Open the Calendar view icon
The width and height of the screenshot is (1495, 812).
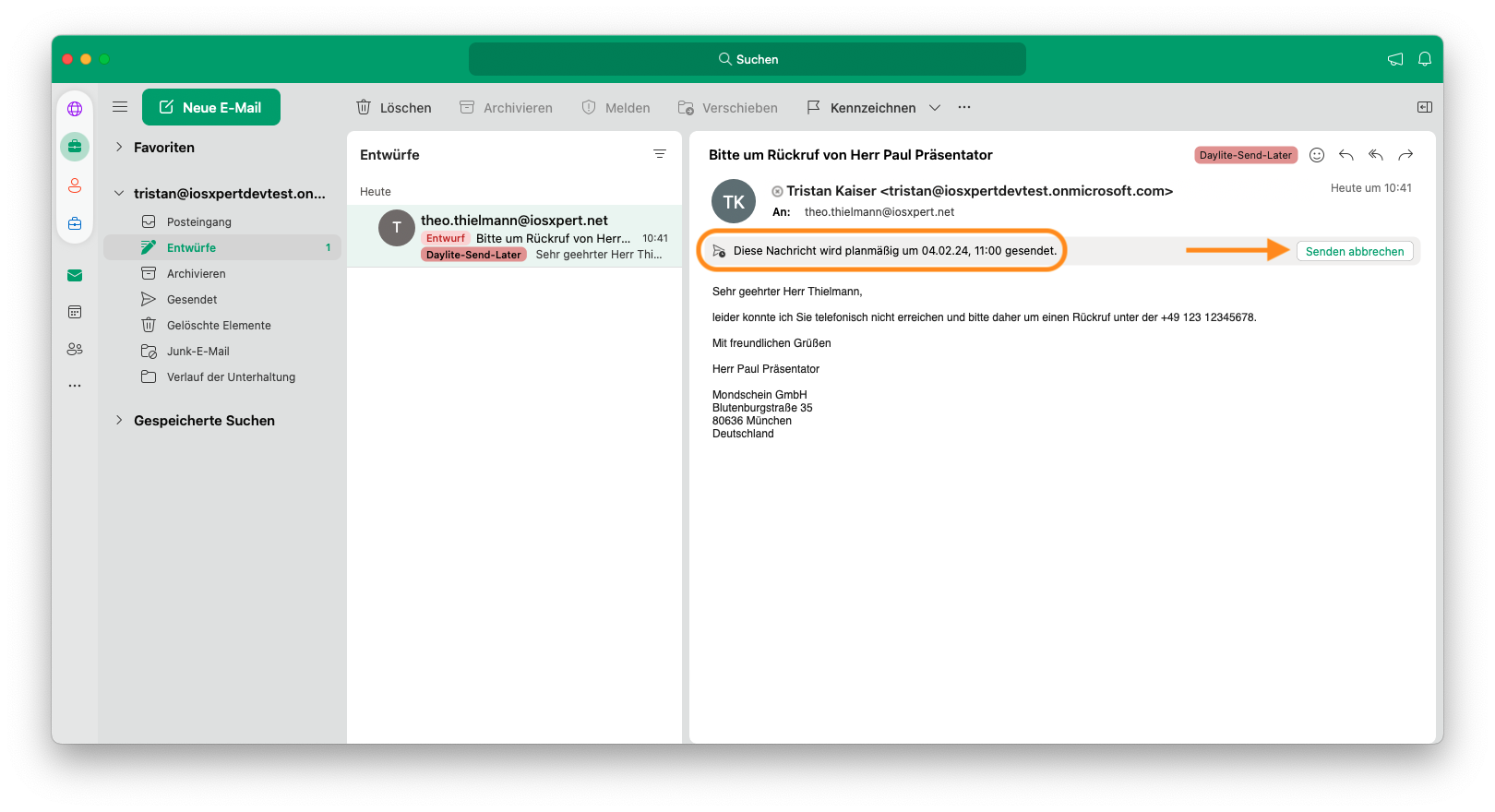click(75, 312)
